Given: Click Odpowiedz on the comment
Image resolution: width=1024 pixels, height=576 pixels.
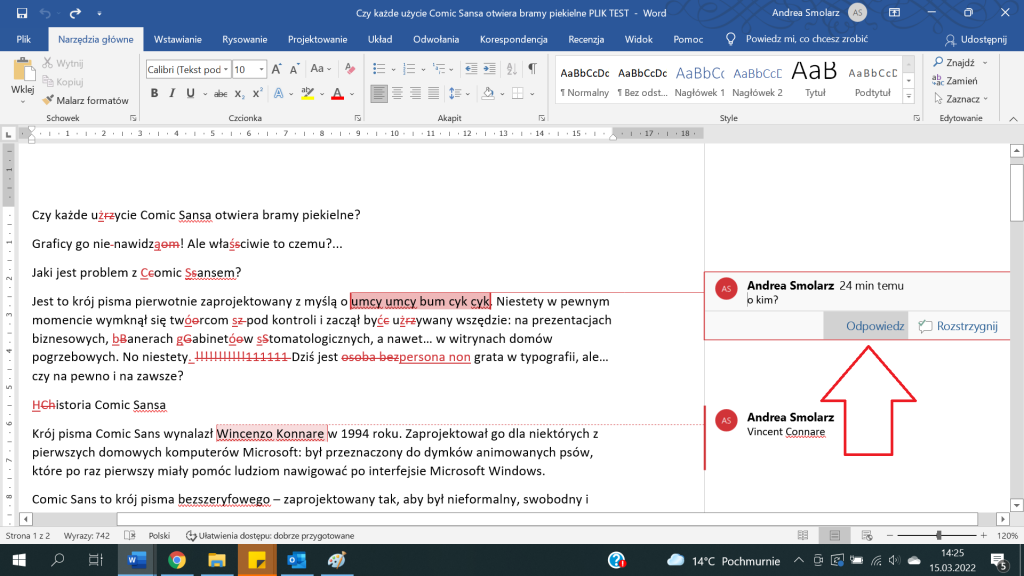Looking at the screenshot, I should pos(875,326).
